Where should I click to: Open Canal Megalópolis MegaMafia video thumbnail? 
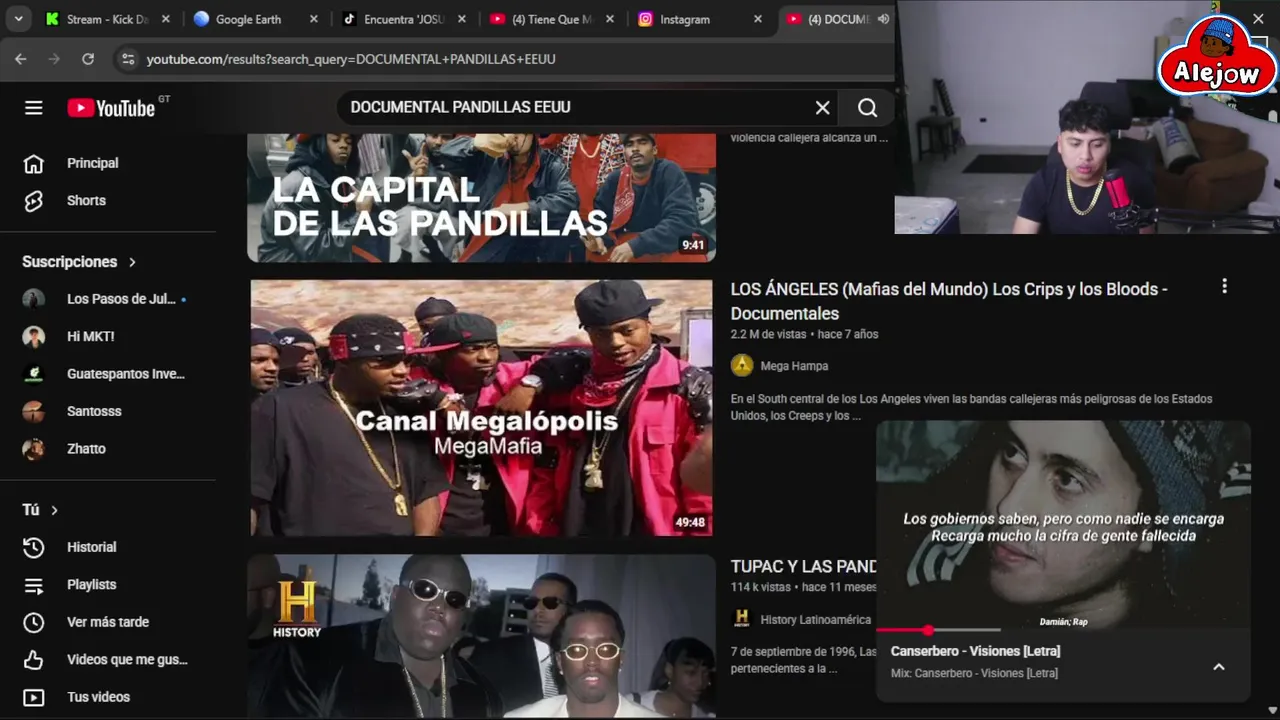[x=481, y=408]
